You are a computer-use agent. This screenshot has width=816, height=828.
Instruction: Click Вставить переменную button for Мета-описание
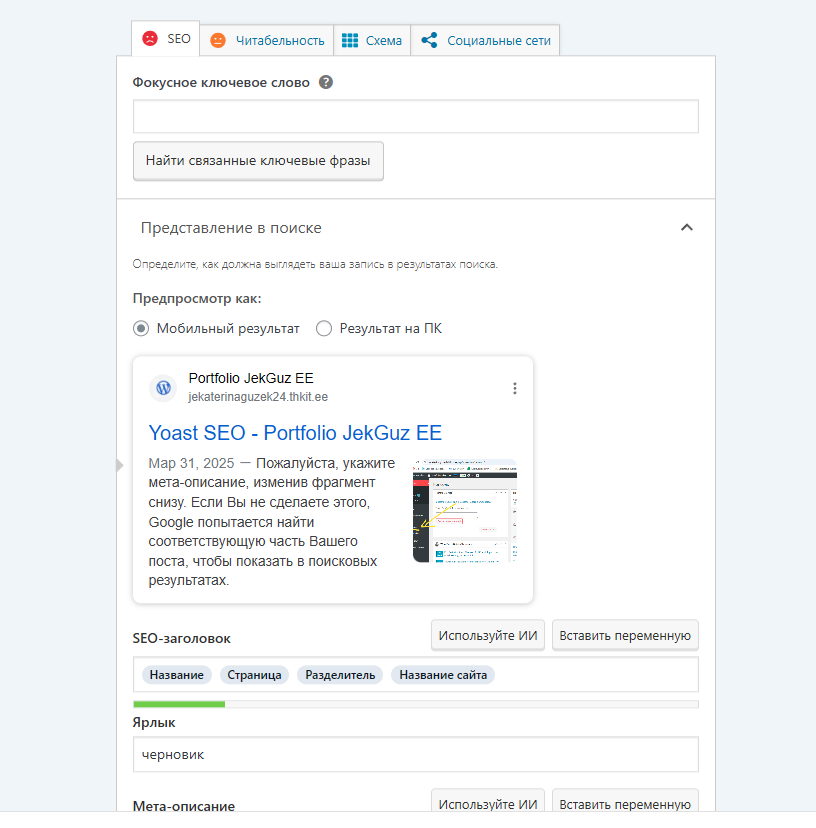[625, 802]
